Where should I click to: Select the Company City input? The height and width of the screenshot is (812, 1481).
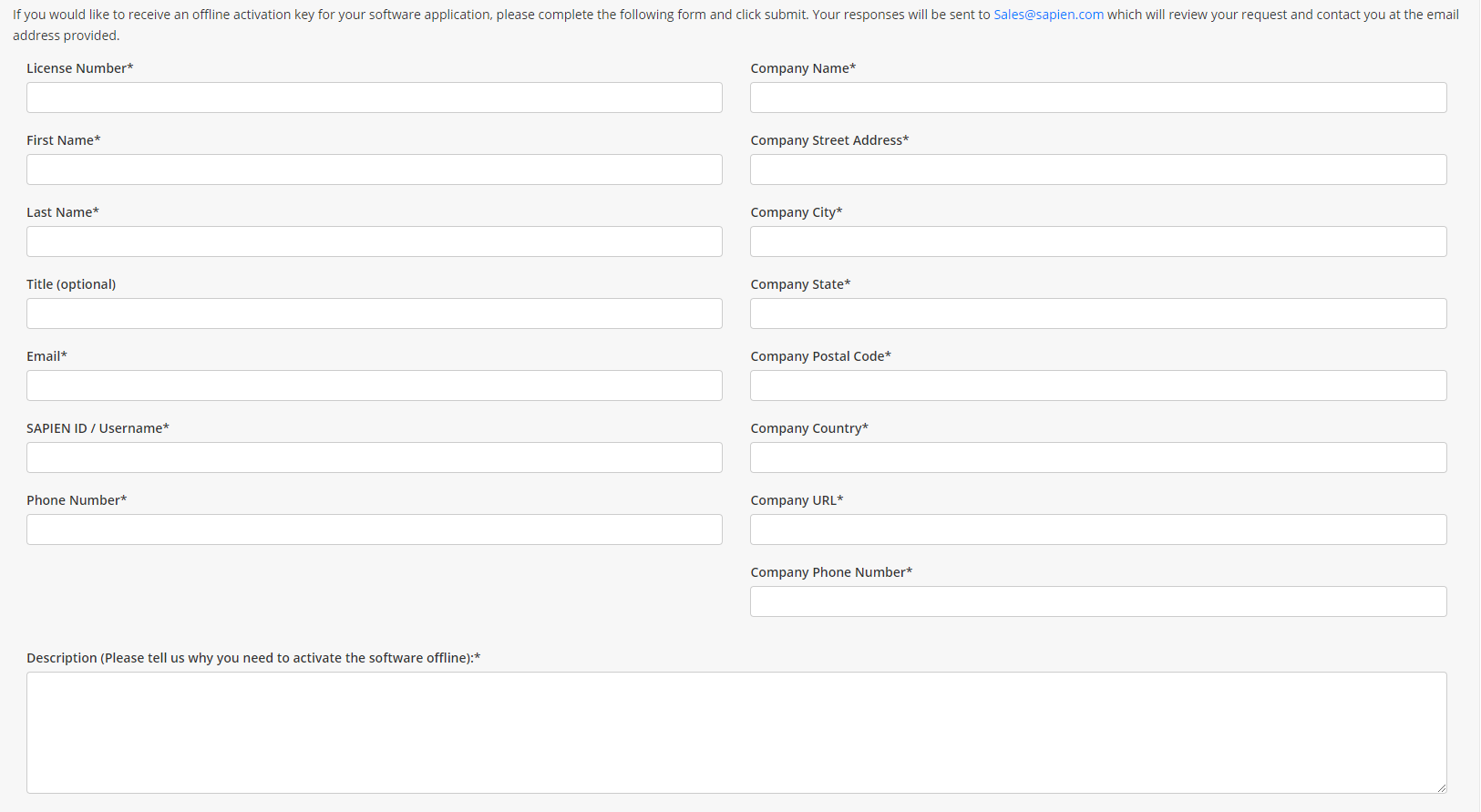[x=1098, y=242]
